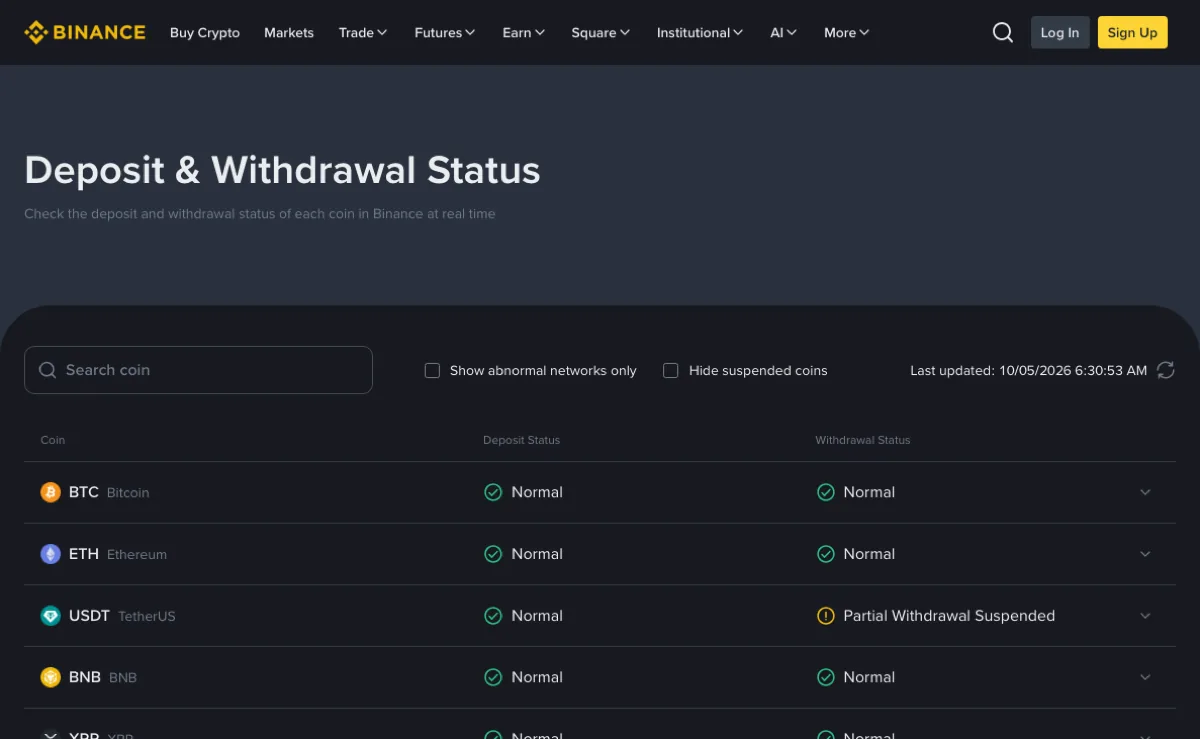Click the Sign Up button
The height and width of the screenshot is (739, 1200).
click(1132, 32)
